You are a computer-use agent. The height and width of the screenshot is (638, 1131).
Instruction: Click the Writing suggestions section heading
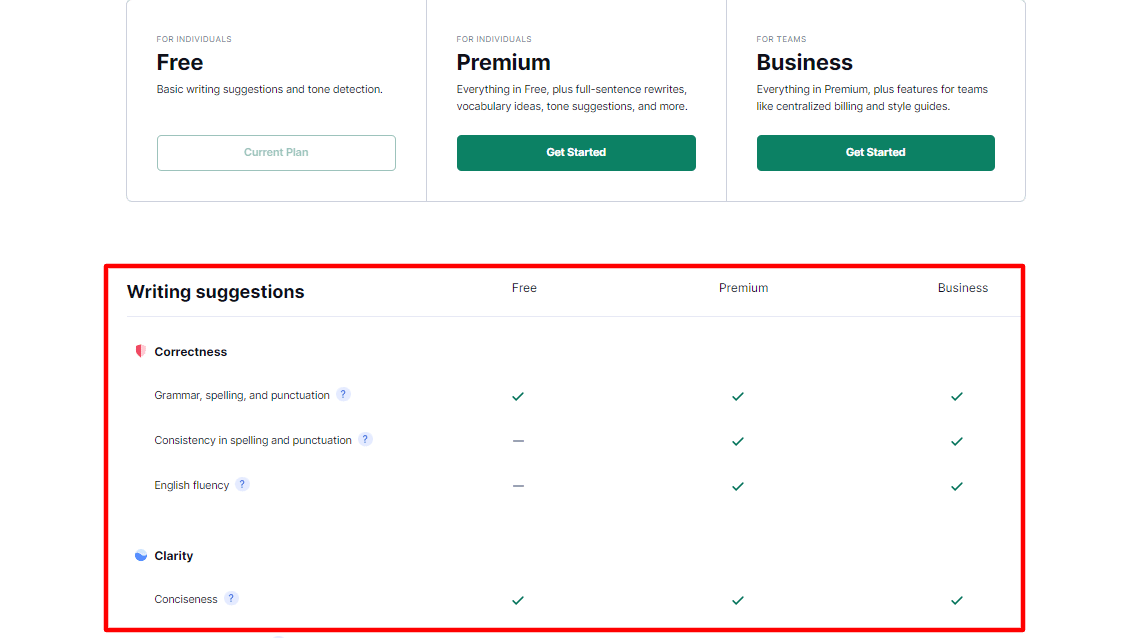coord(216,292)
